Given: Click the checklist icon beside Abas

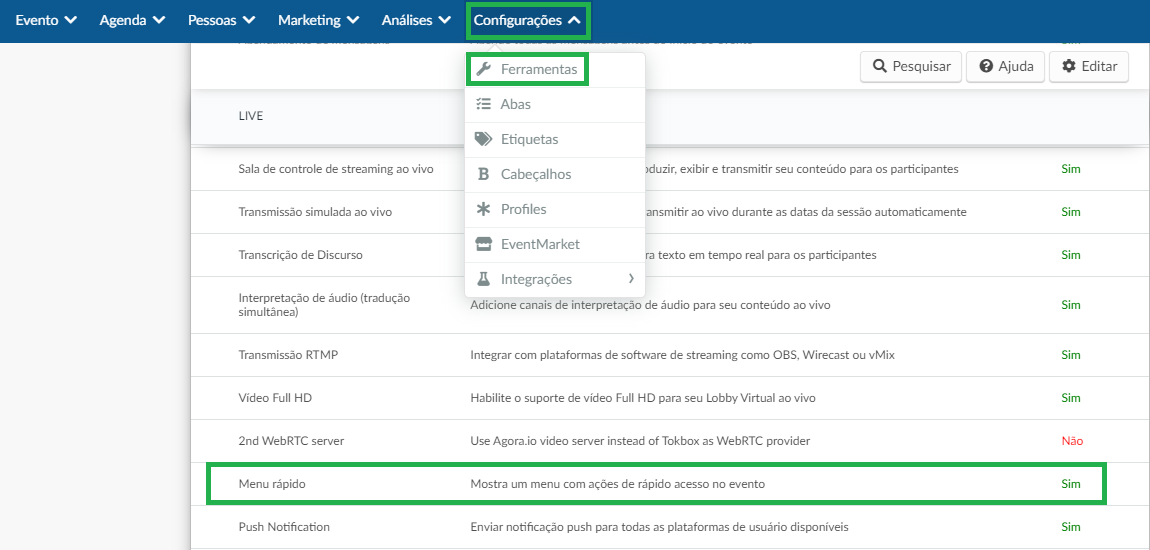Looking at the screenshot, I should 483,104.
